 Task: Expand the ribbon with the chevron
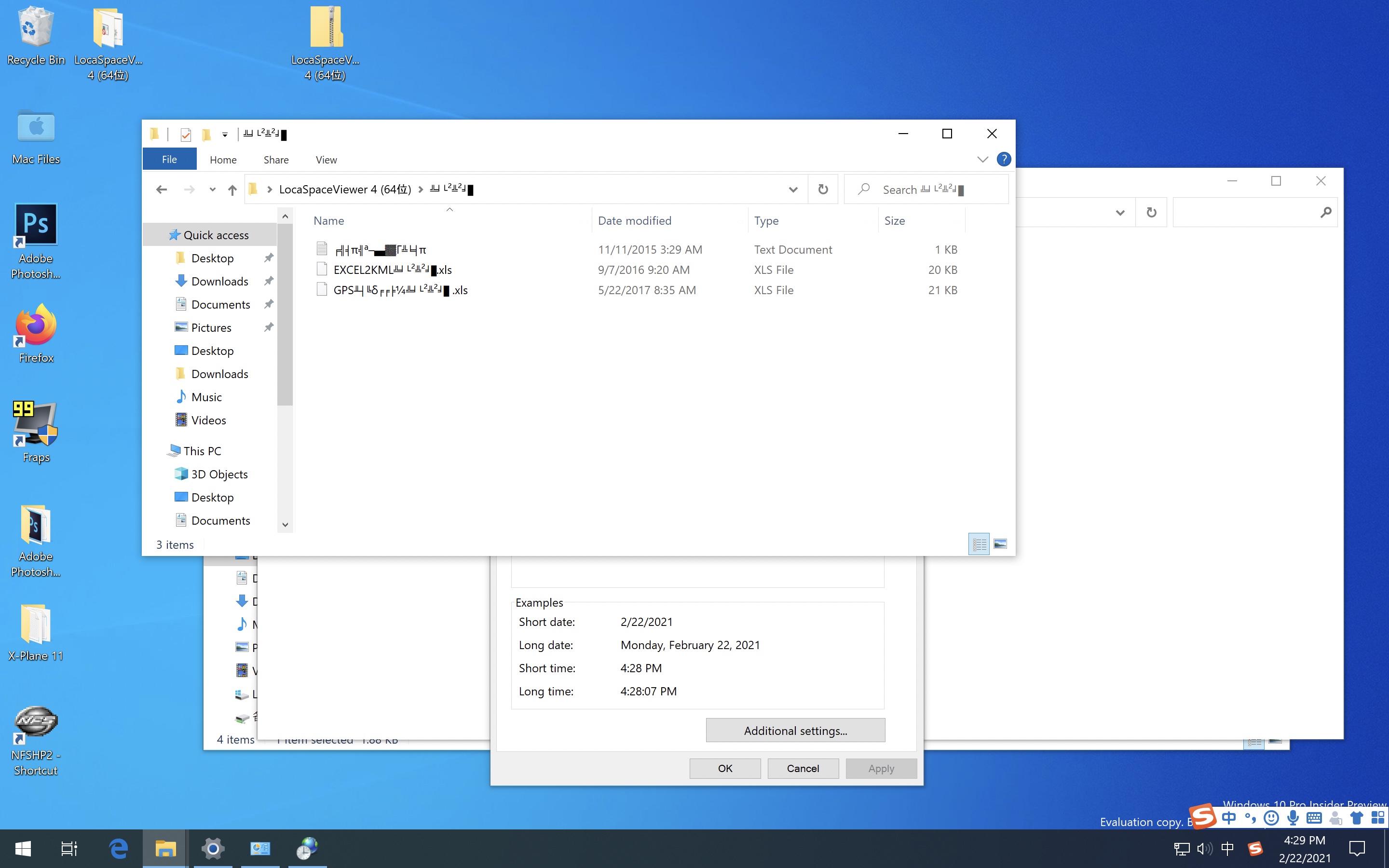pyautogui.click(x=982, y=159)
